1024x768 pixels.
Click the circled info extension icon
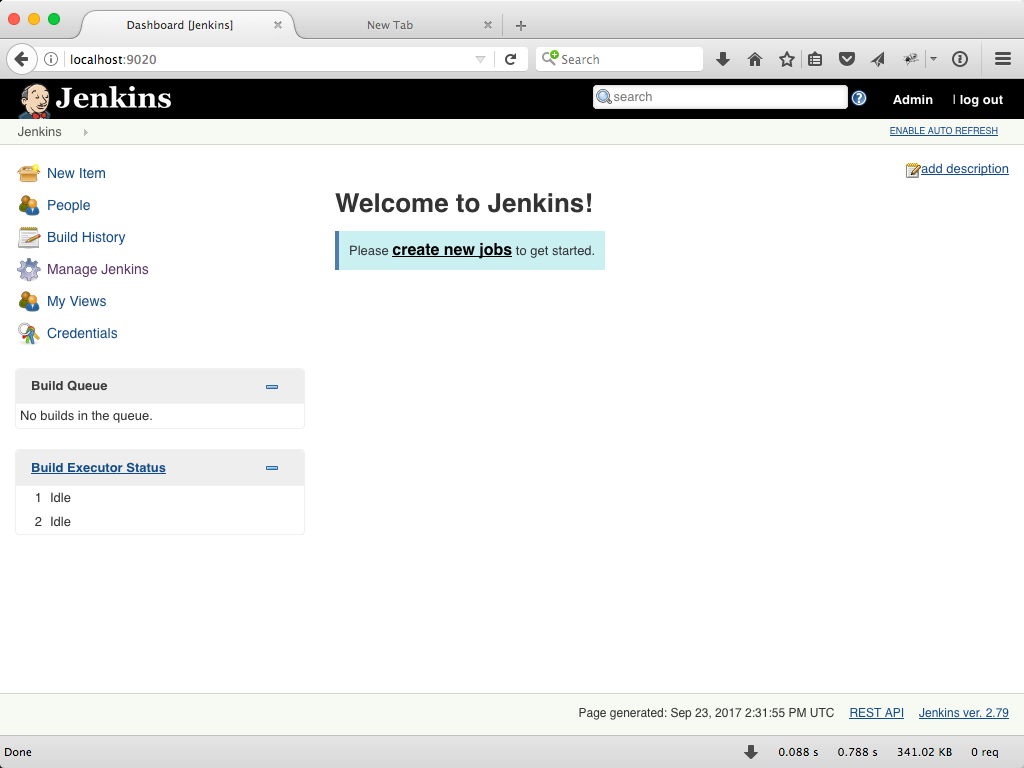point(959,59)
